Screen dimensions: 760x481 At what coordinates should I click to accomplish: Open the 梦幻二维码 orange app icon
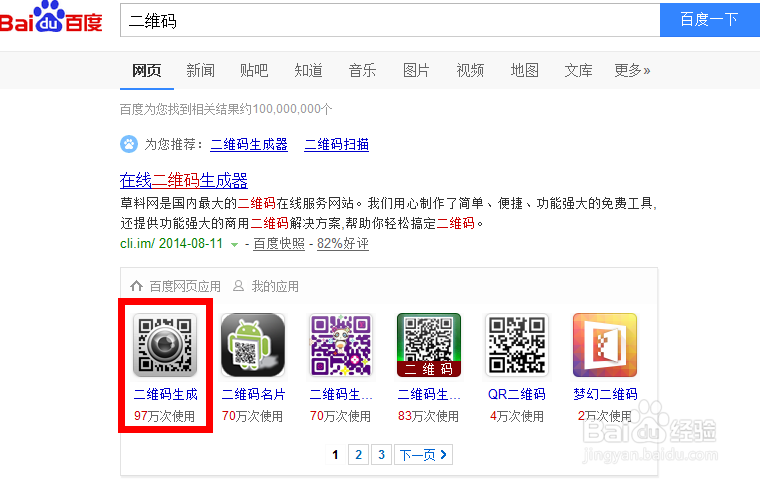coord(605,345)
